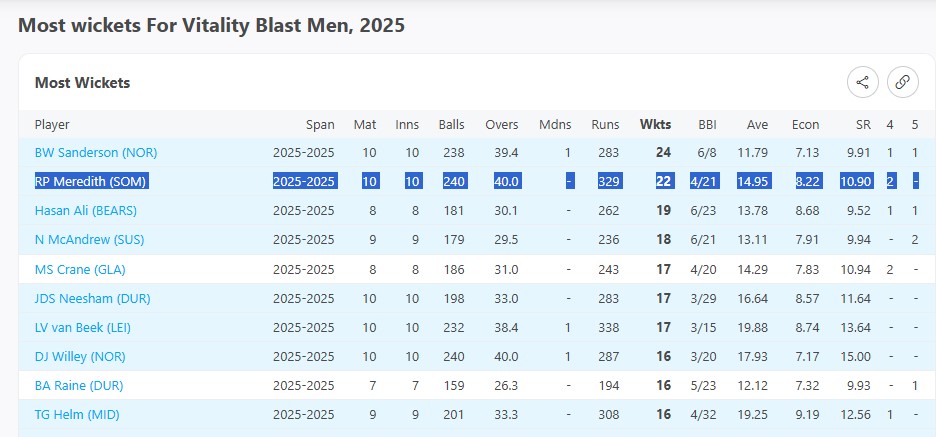Open MS Crane (GLA) player link
This screenshot has height=437, width=936.
click(80, 269)
